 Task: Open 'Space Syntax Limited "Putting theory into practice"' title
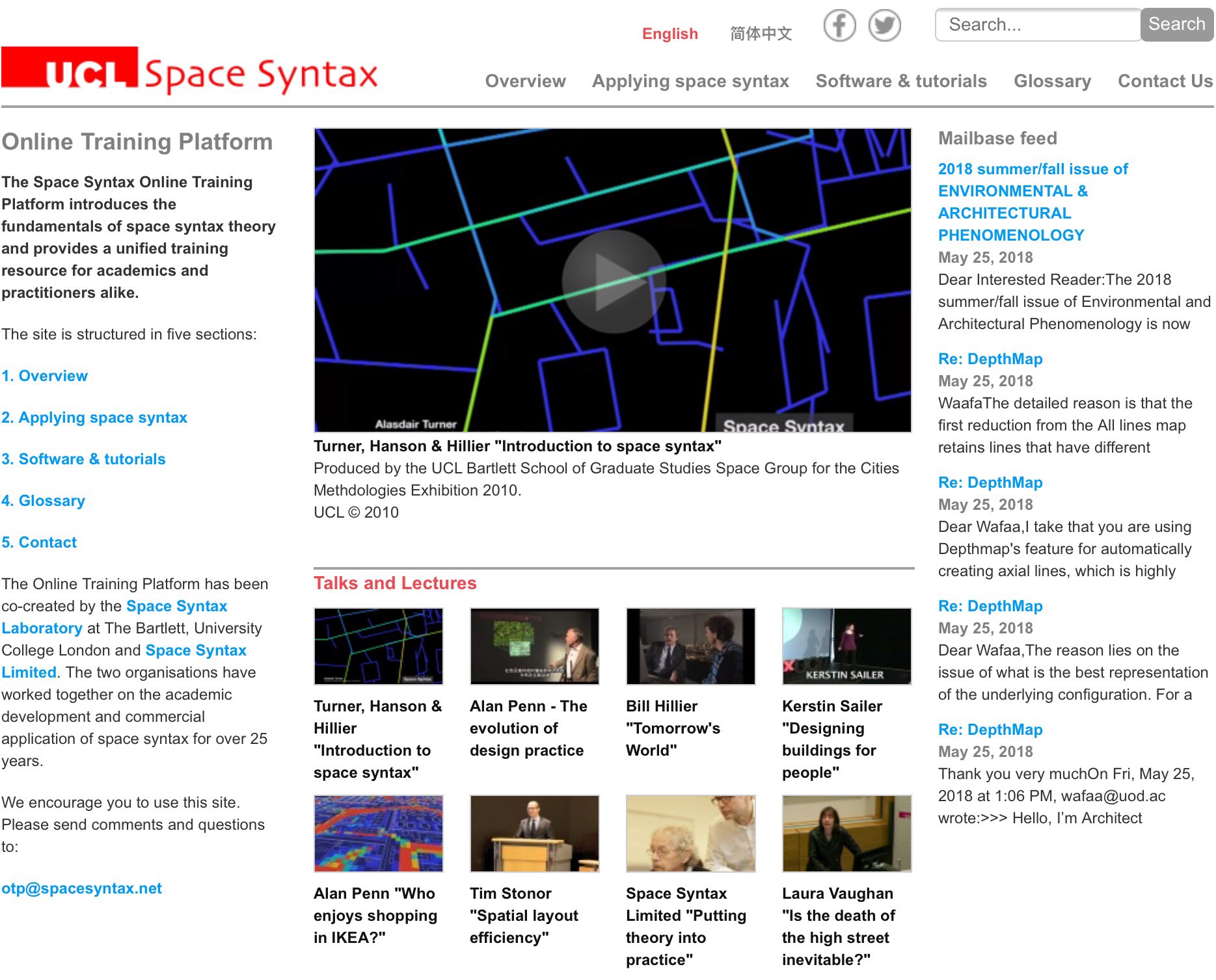click(686, 927)
